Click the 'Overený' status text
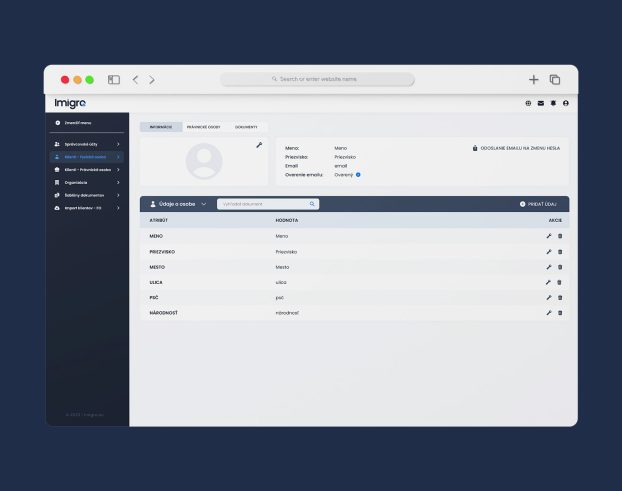This screenshot has width=622, height=491. [344, 175]
